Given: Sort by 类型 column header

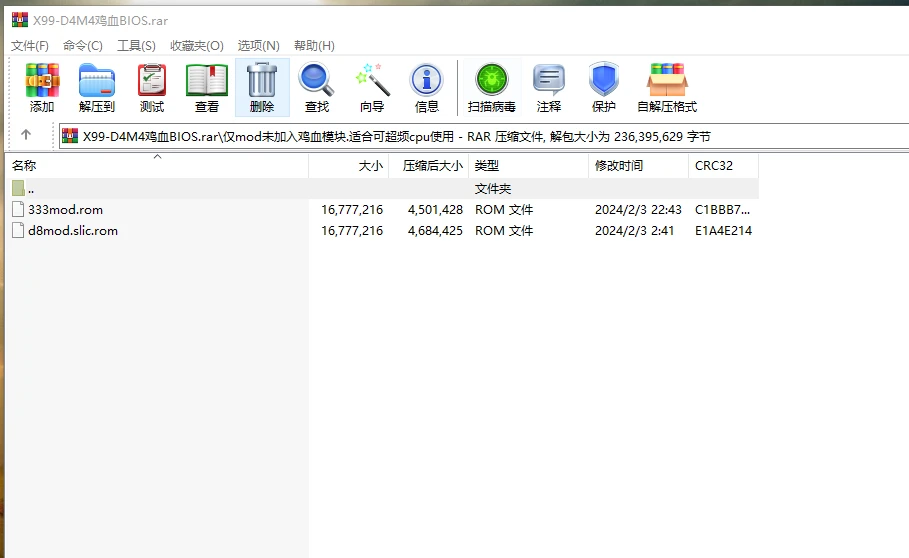Looking at the screenshot, I should click(x=528, y=166).
